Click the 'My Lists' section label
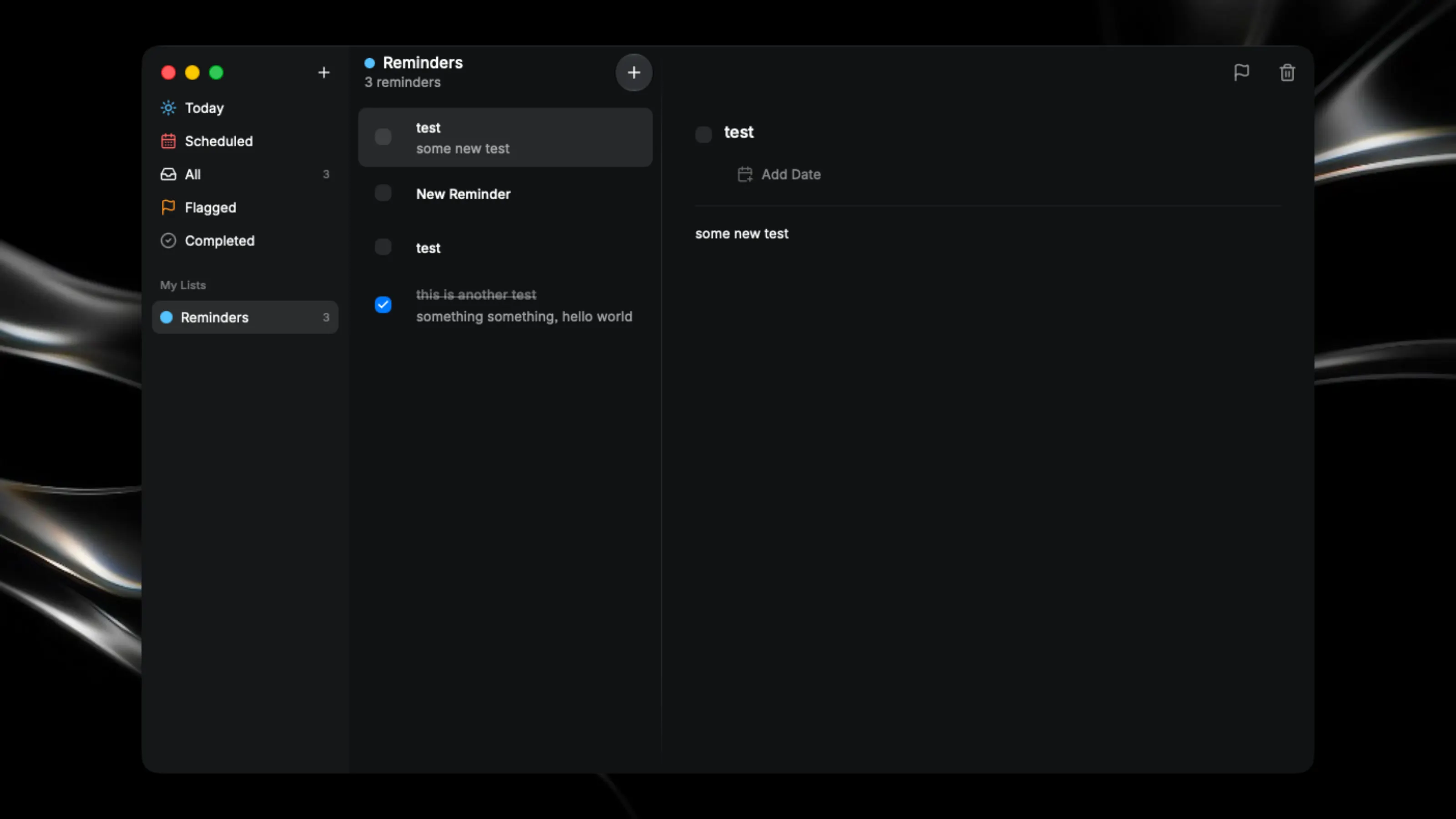Screen dimensions: 1456x819 coord(182,285)
